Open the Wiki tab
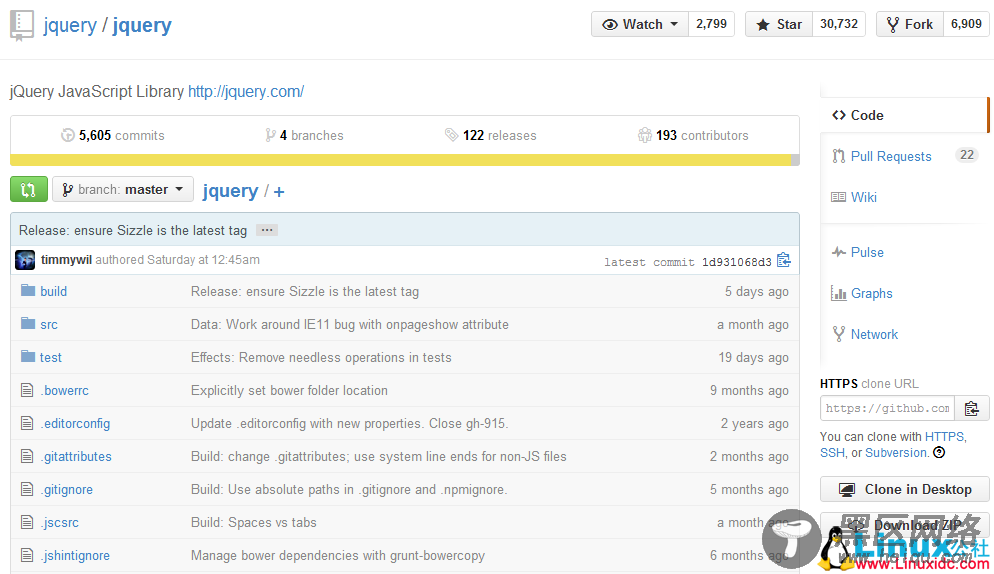The width and height of the screenshot is (994, 574). point(863,197)
